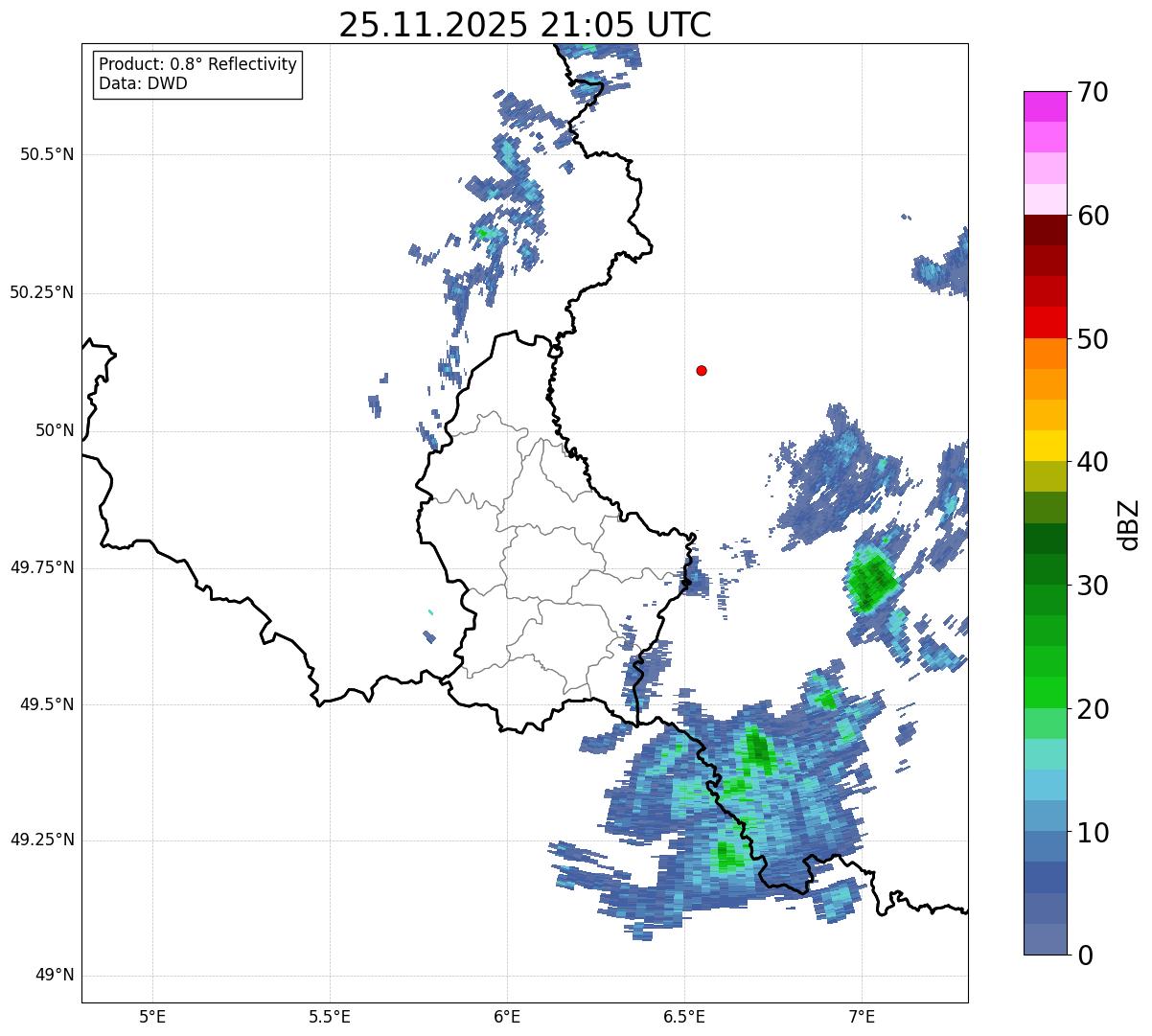Click the magenta swatch at top of colorbar

tap(1046, 106)
